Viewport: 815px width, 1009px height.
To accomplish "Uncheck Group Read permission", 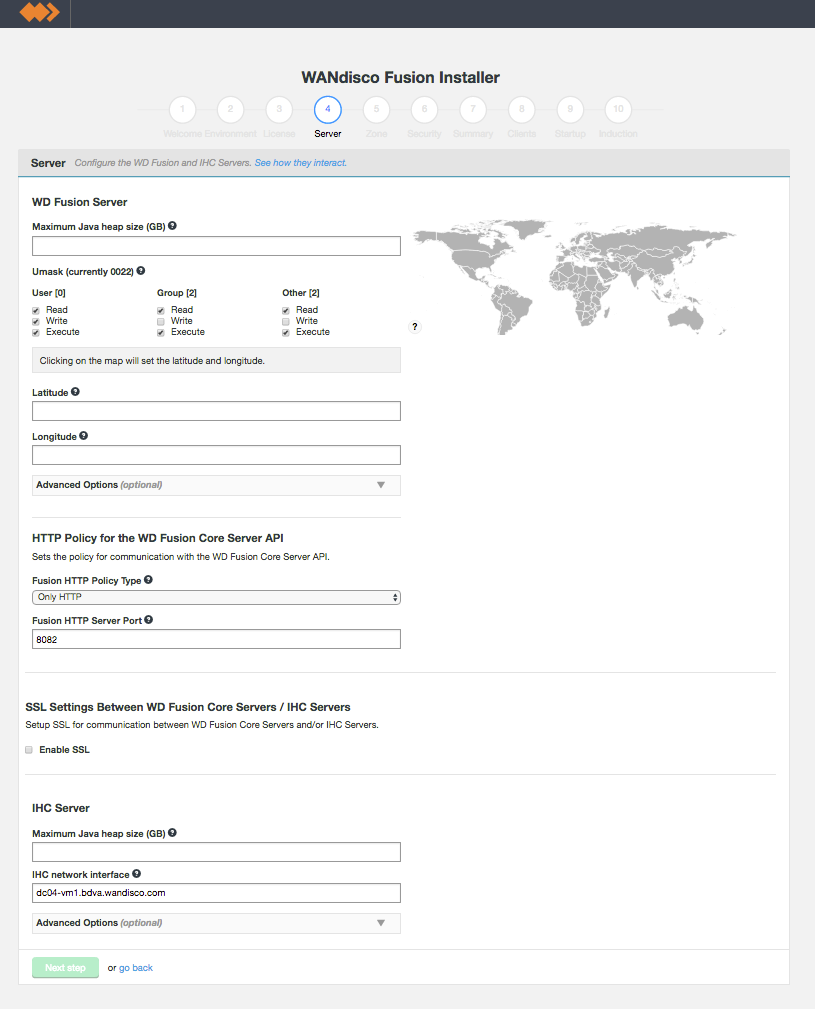I will click(x=161, y=311).
